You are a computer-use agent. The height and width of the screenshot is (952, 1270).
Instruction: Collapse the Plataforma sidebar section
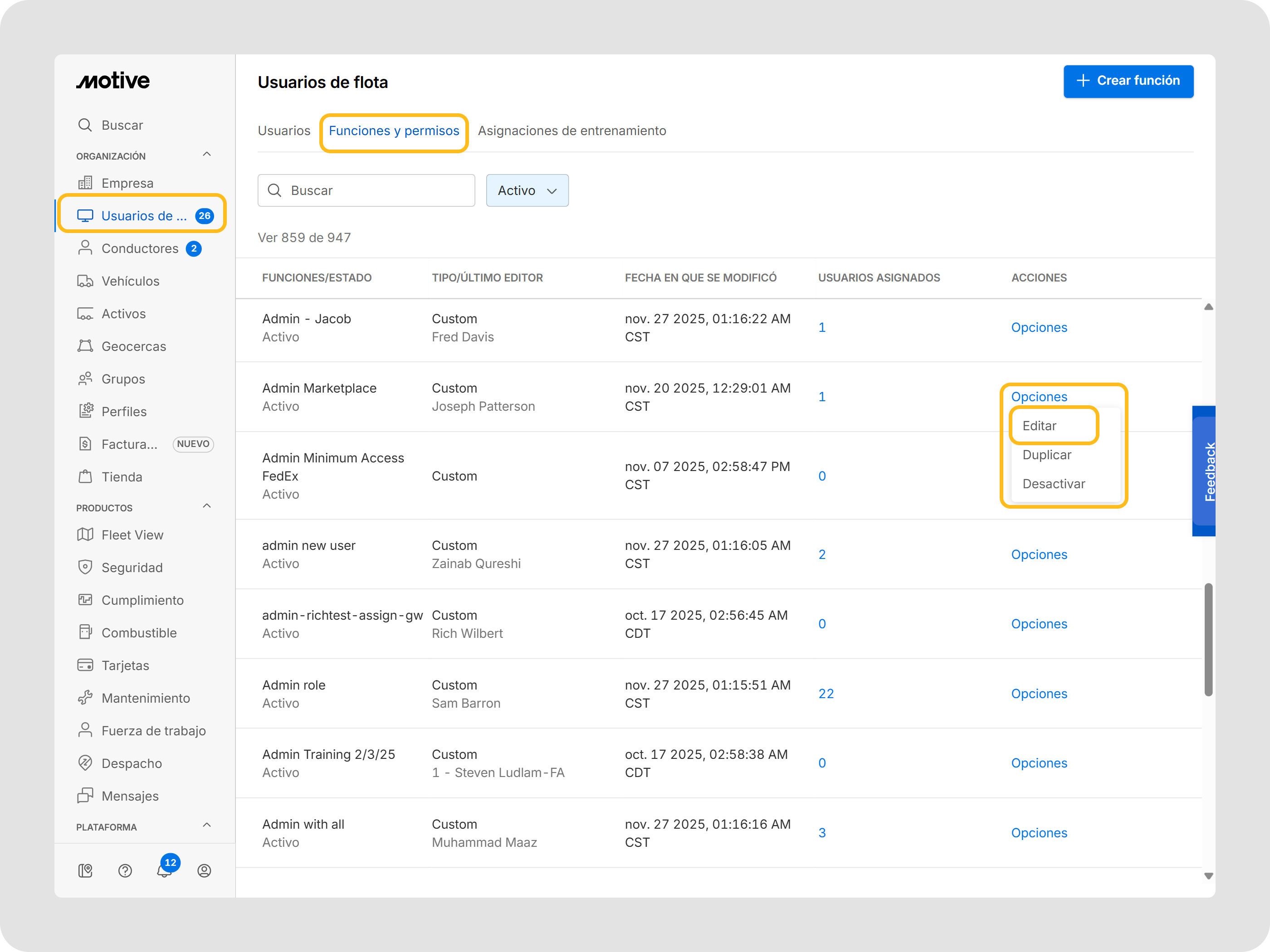coord(207,825)
